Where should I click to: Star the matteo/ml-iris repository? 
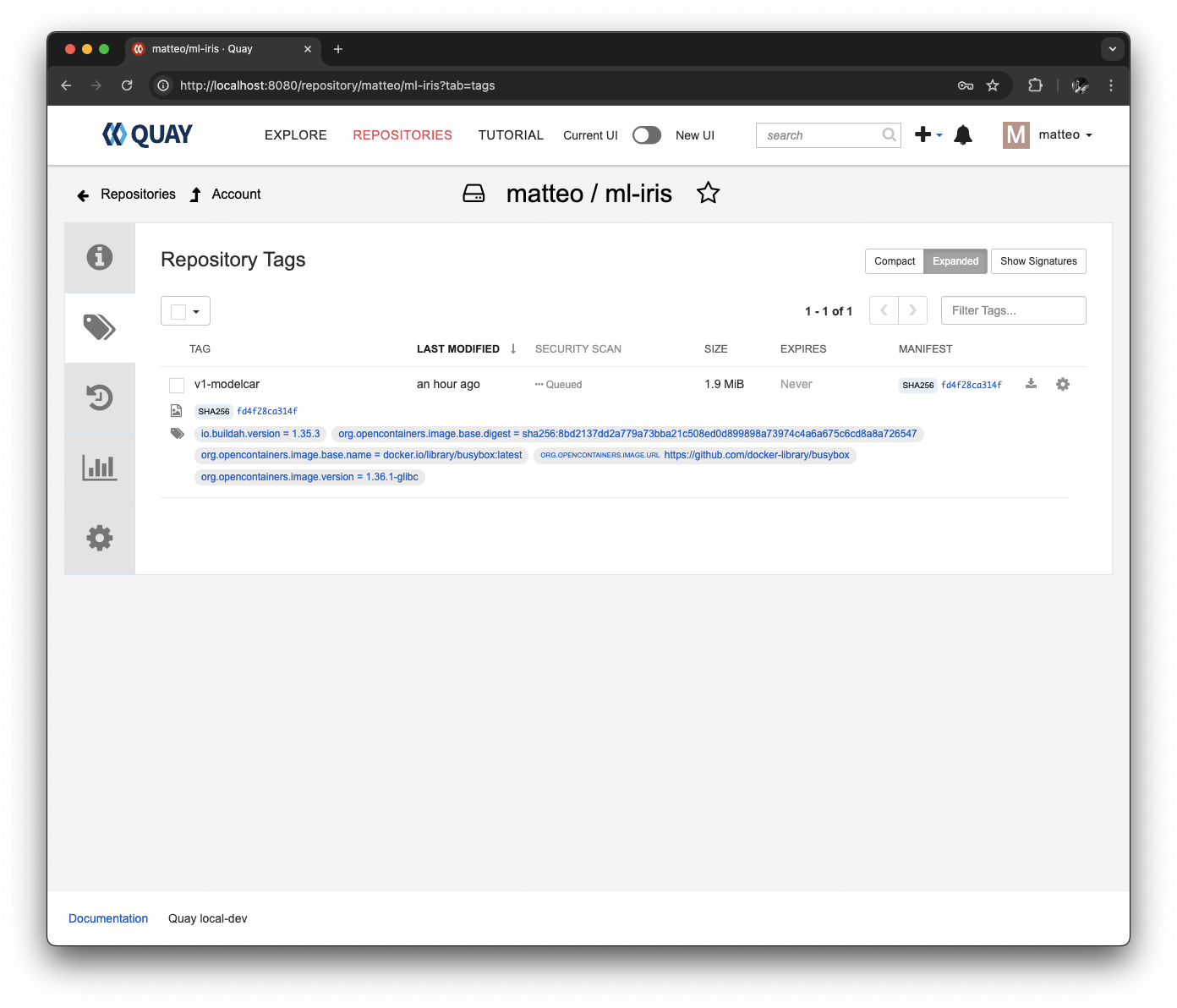coord(709,193)
